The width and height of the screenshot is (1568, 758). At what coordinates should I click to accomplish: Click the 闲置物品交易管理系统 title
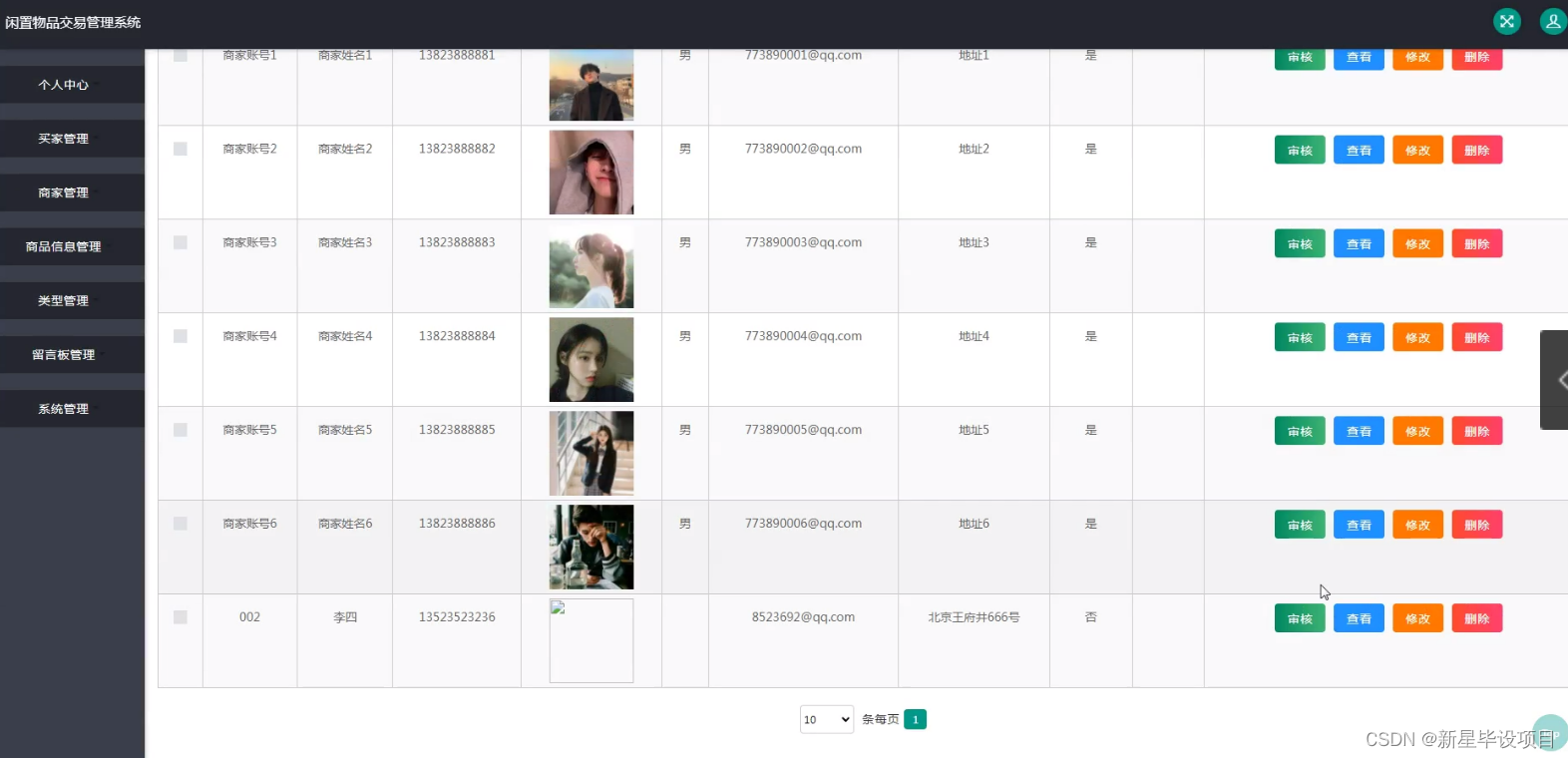point(73,22)
